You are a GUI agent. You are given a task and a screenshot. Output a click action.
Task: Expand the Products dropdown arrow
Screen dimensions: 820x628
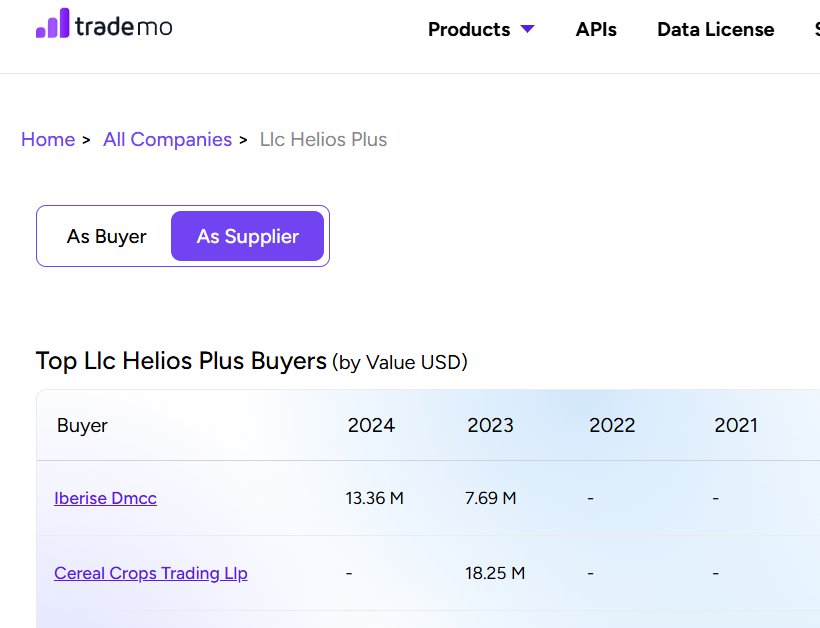click(528, 29)
